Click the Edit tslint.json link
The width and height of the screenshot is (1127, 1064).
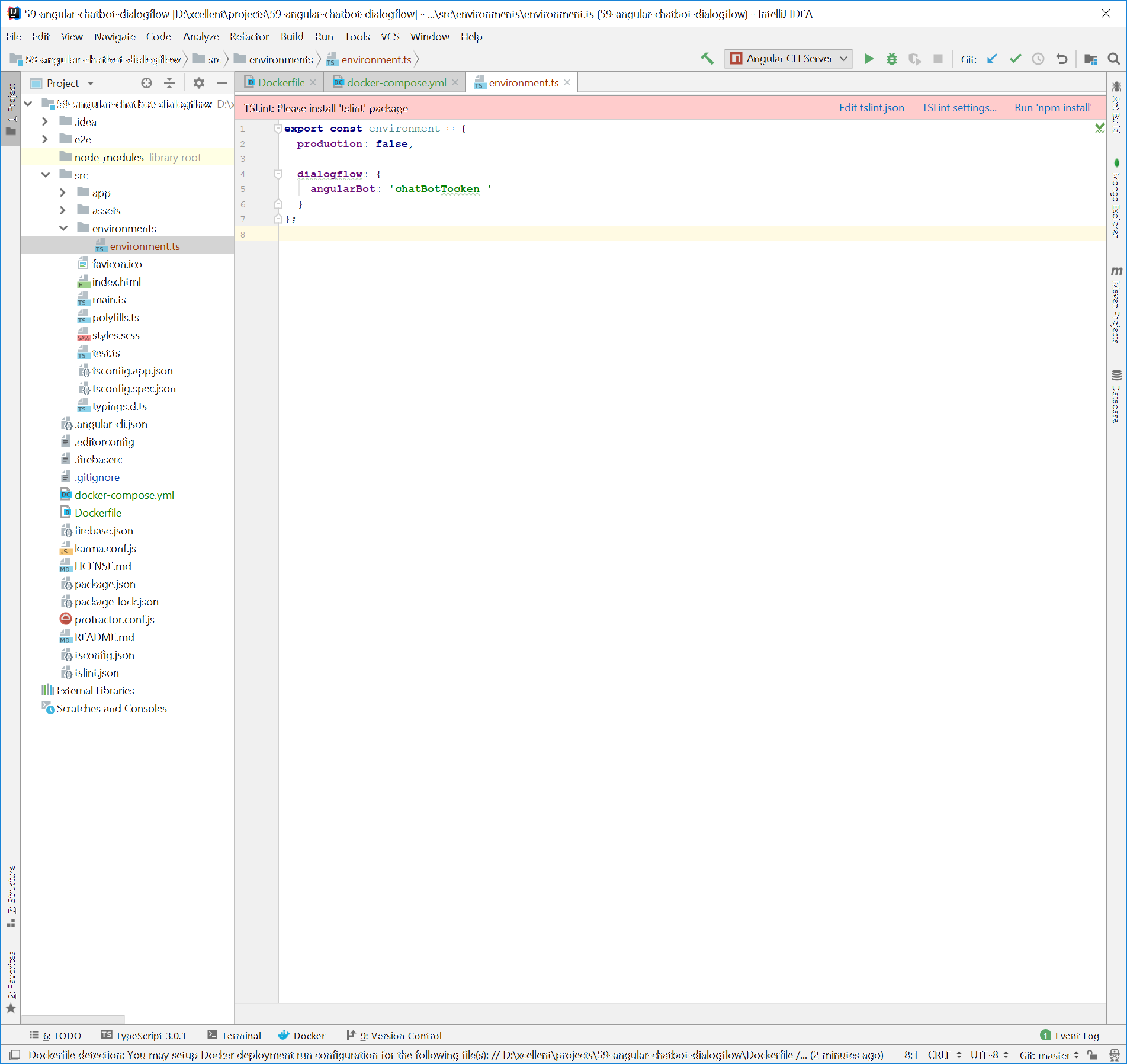(x=871, y=108)
